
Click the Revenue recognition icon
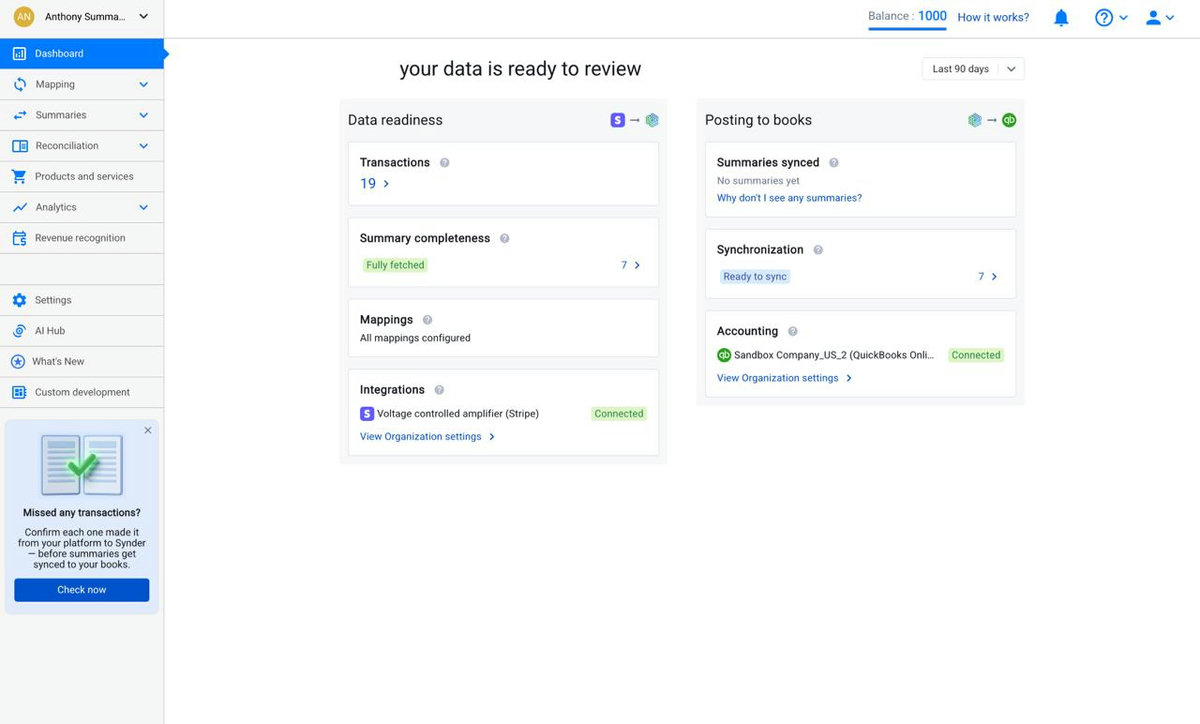pyautogui.click(x=19, y=238)
